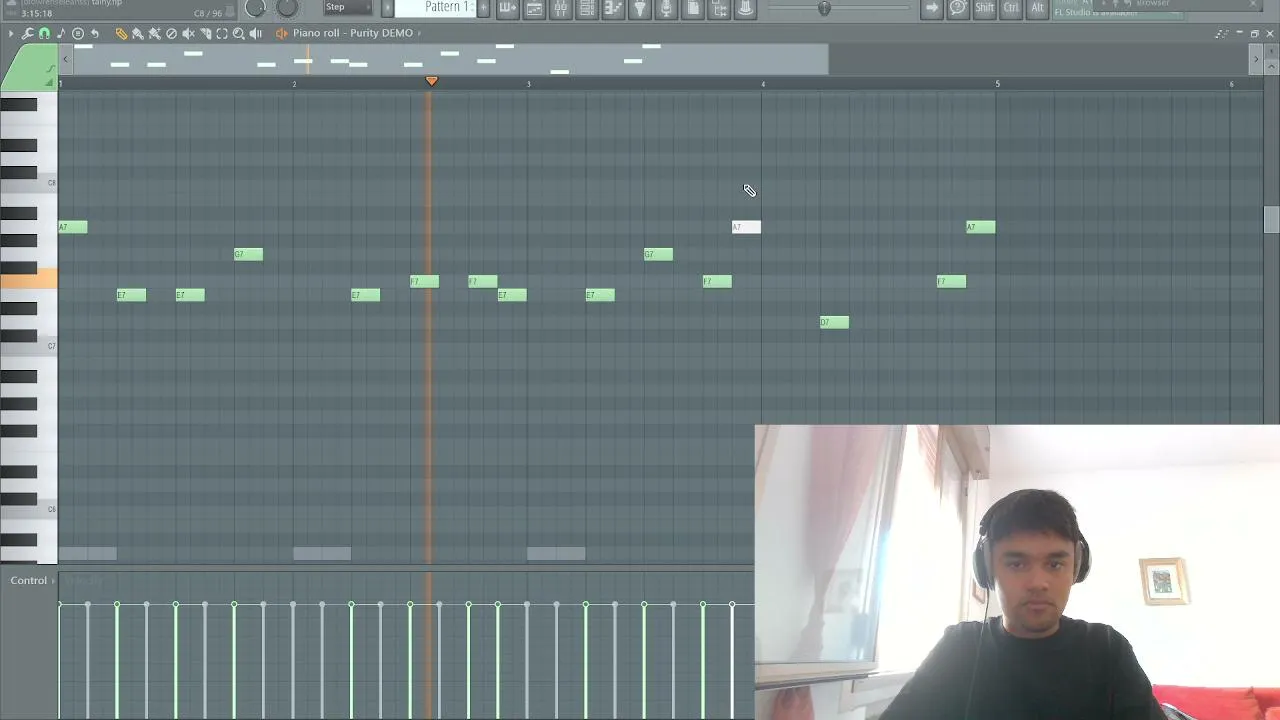Click the highlighted orange piano key
Screen dimensions: 1280x720
(28, 279)
